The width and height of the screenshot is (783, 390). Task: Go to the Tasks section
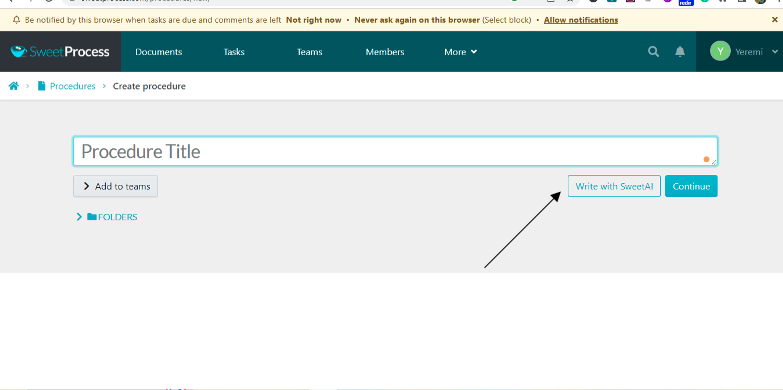coord(234,52)
